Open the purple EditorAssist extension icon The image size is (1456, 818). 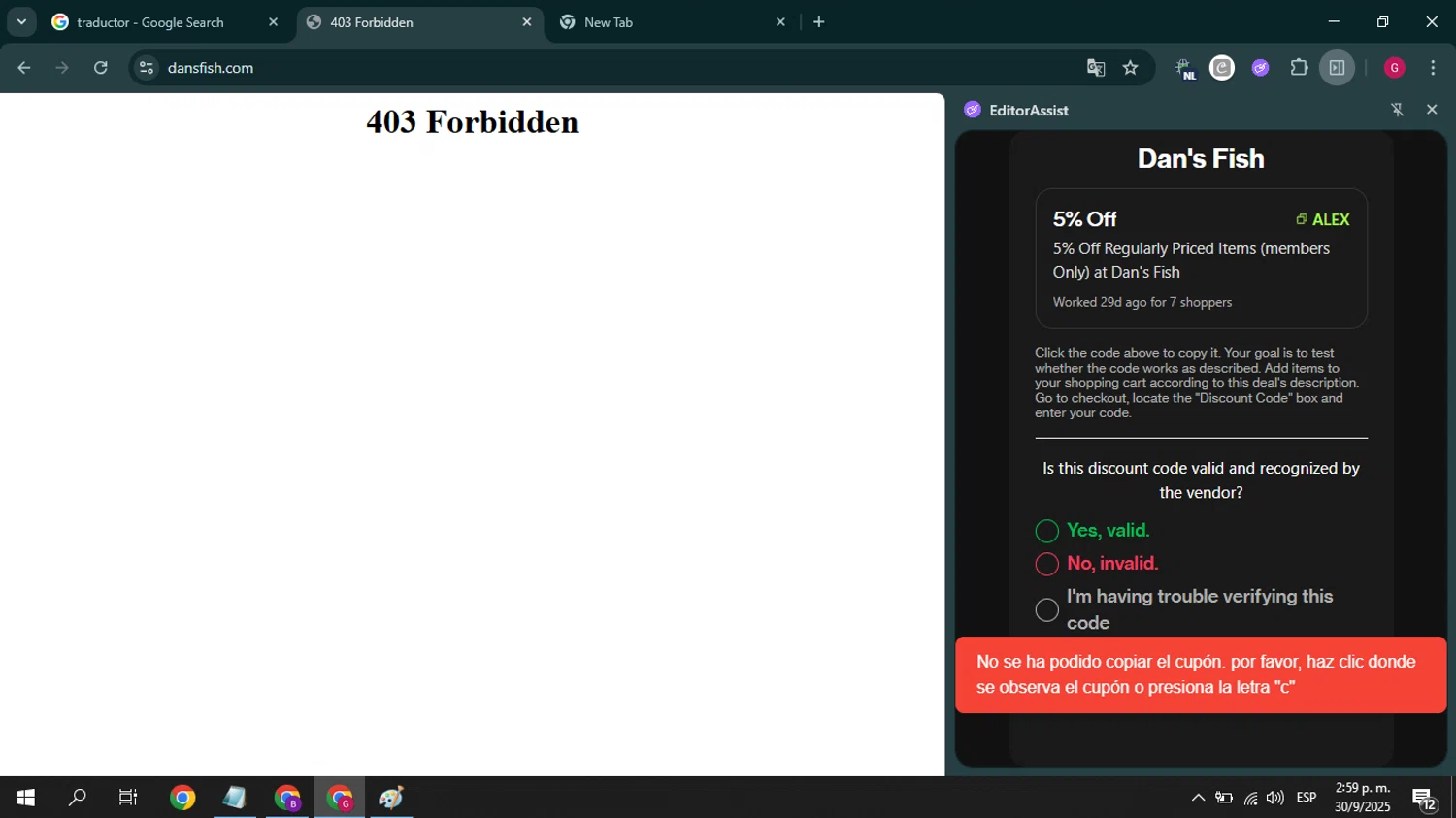1260,68
